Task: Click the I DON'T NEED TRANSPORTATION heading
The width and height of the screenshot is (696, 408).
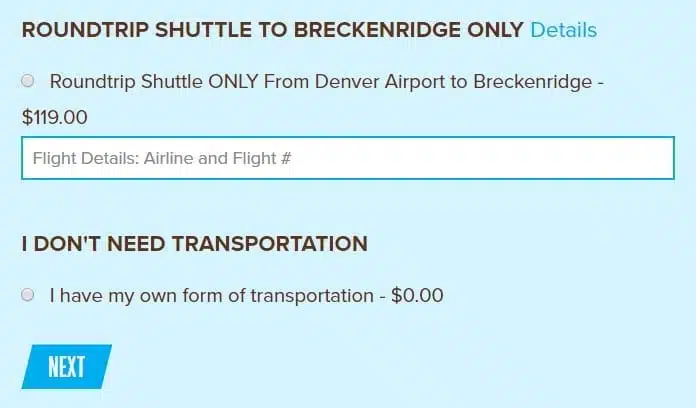Action: coord(194,243)
